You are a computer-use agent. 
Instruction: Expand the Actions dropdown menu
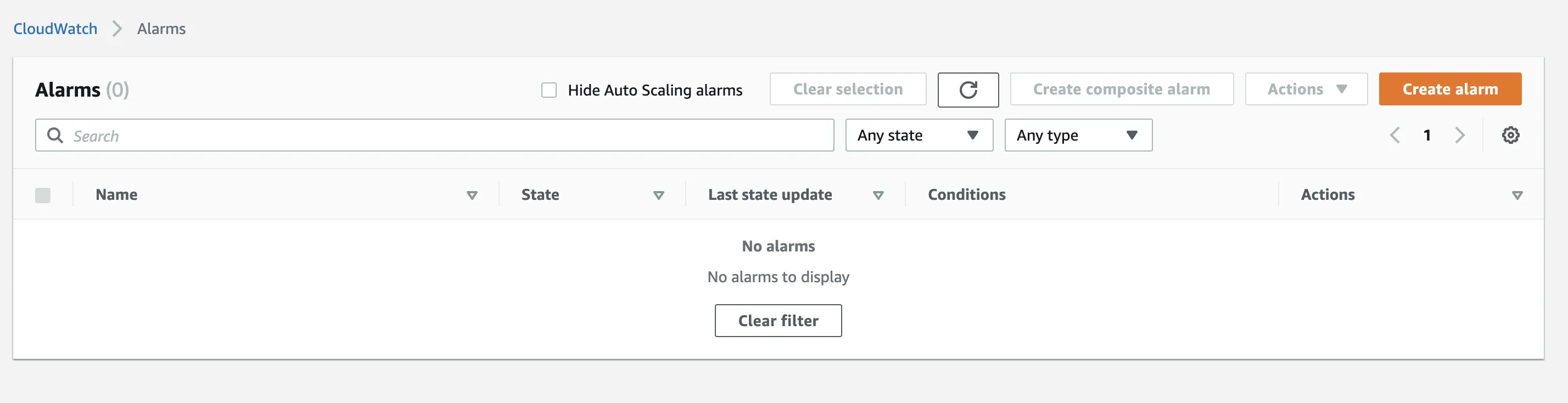[x=1306, y=89]
